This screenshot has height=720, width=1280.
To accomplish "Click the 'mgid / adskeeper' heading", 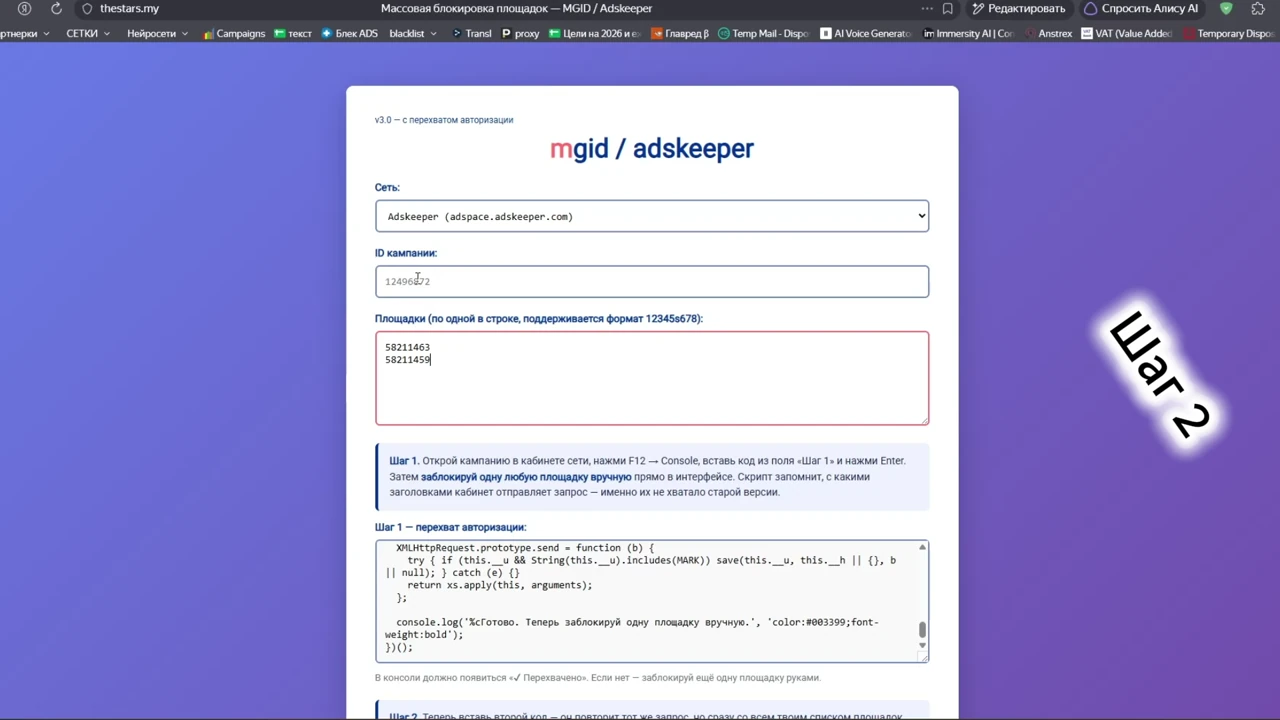I will click(x=652, y=149).
